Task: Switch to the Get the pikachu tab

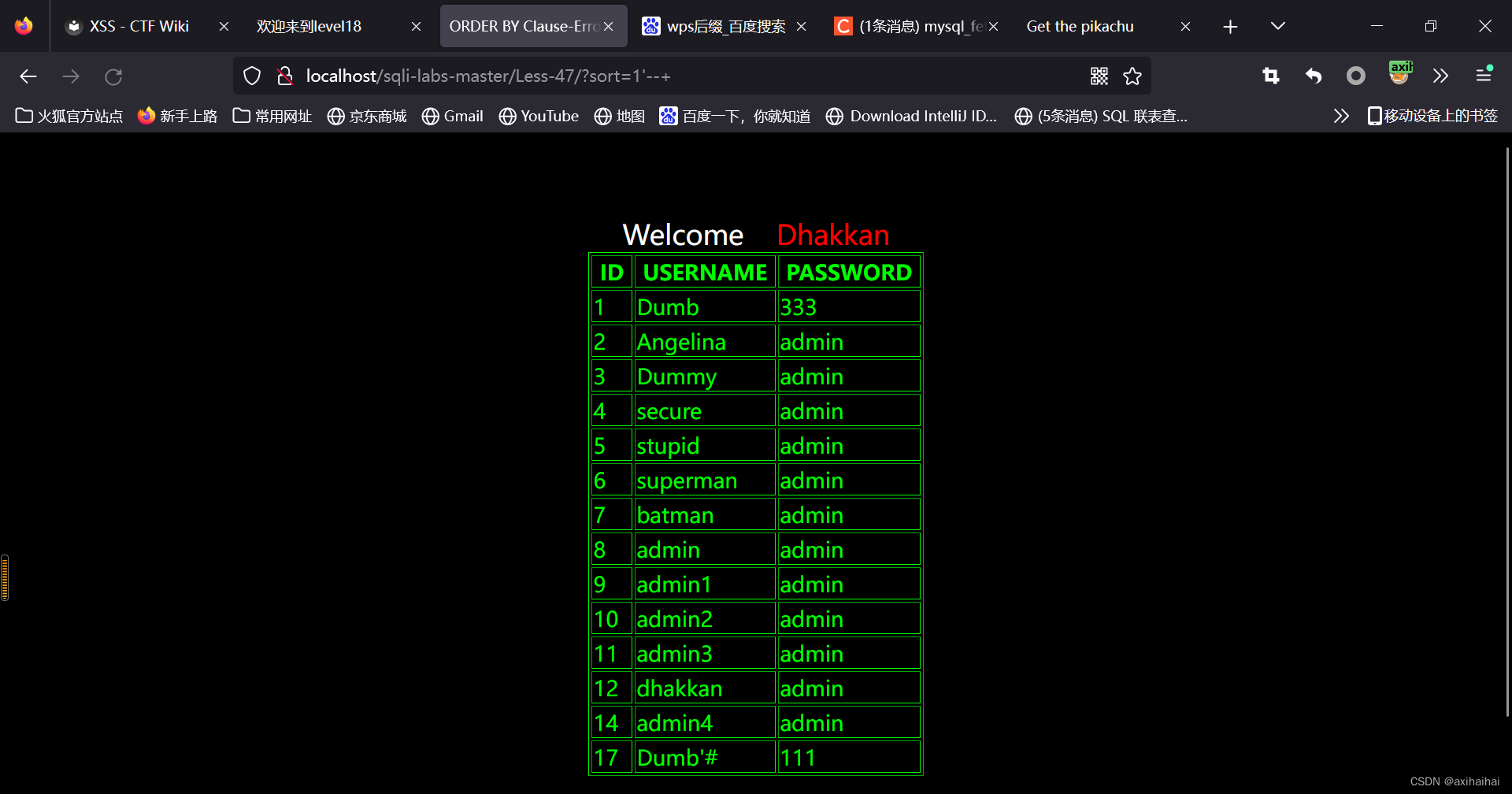Action: pos(1079,25)
